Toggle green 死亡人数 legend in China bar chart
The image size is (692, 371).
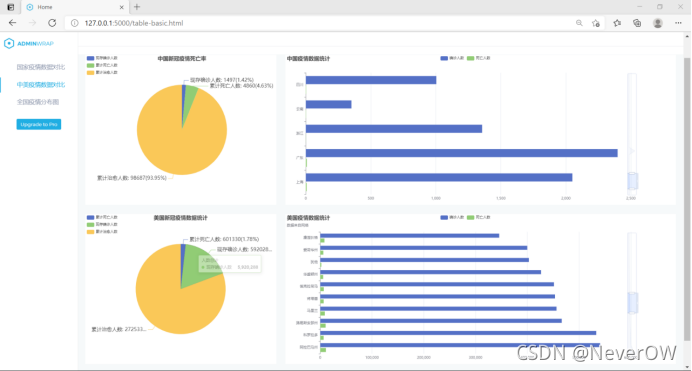[x=478, y=58]
